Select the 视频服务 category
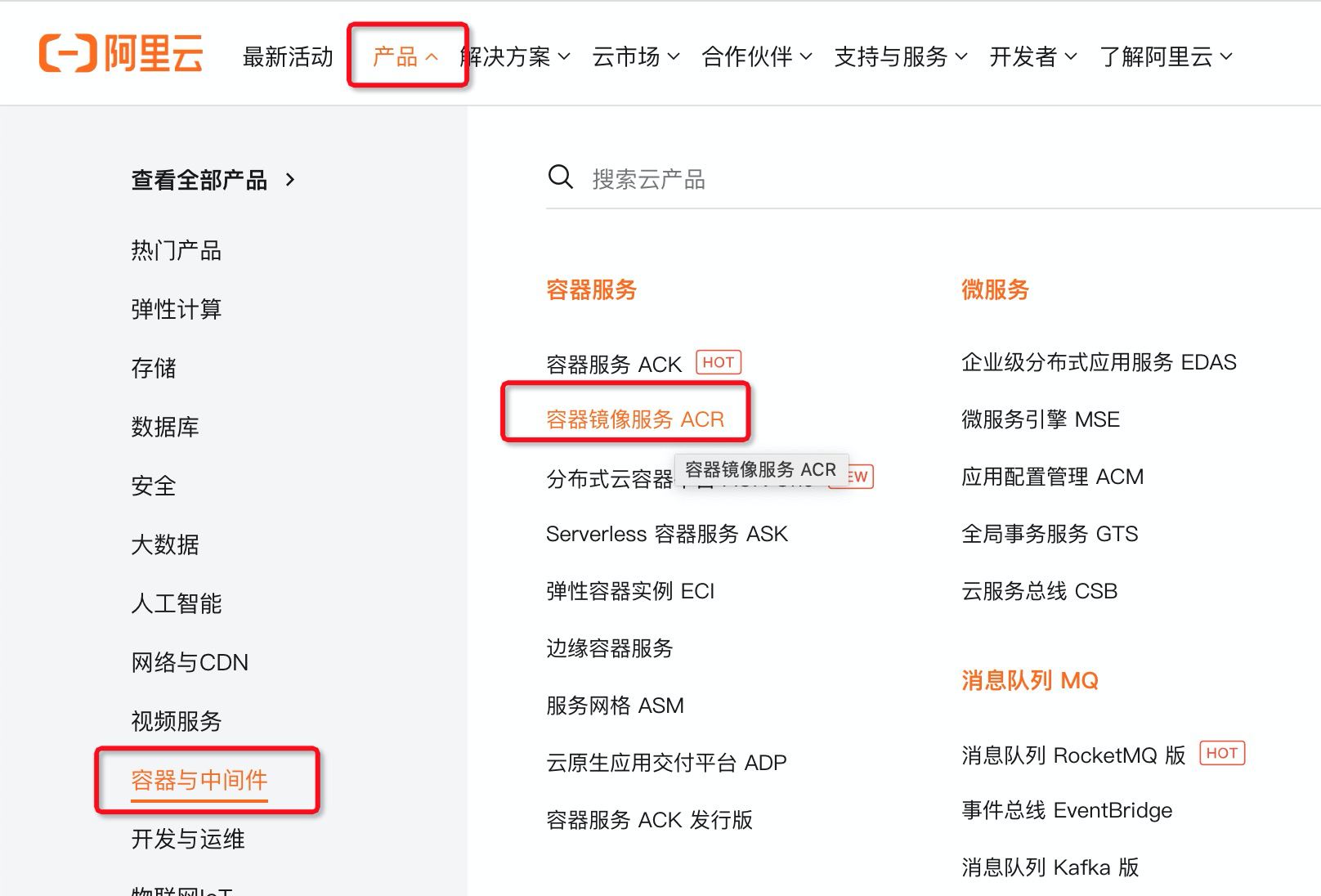 (x=177, y=721)
